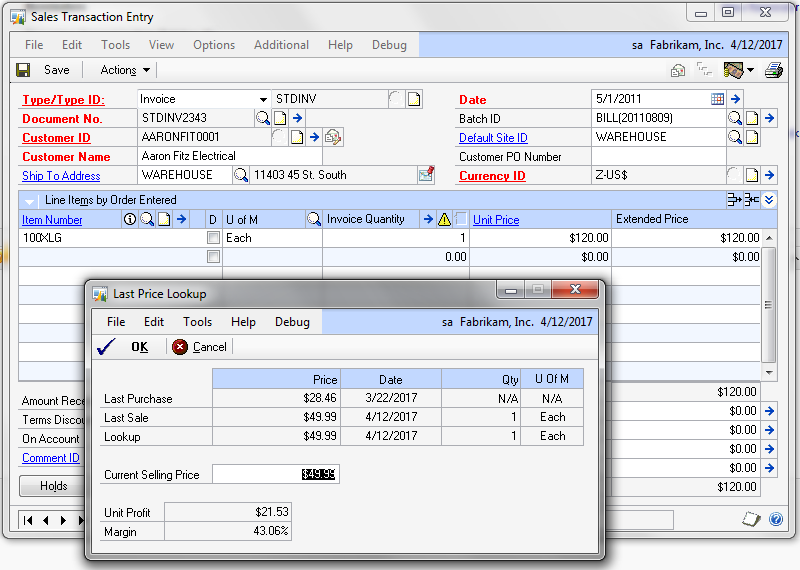
Task: Open dropdown arrow beside money icon
Action: click(x=751, y=70)
